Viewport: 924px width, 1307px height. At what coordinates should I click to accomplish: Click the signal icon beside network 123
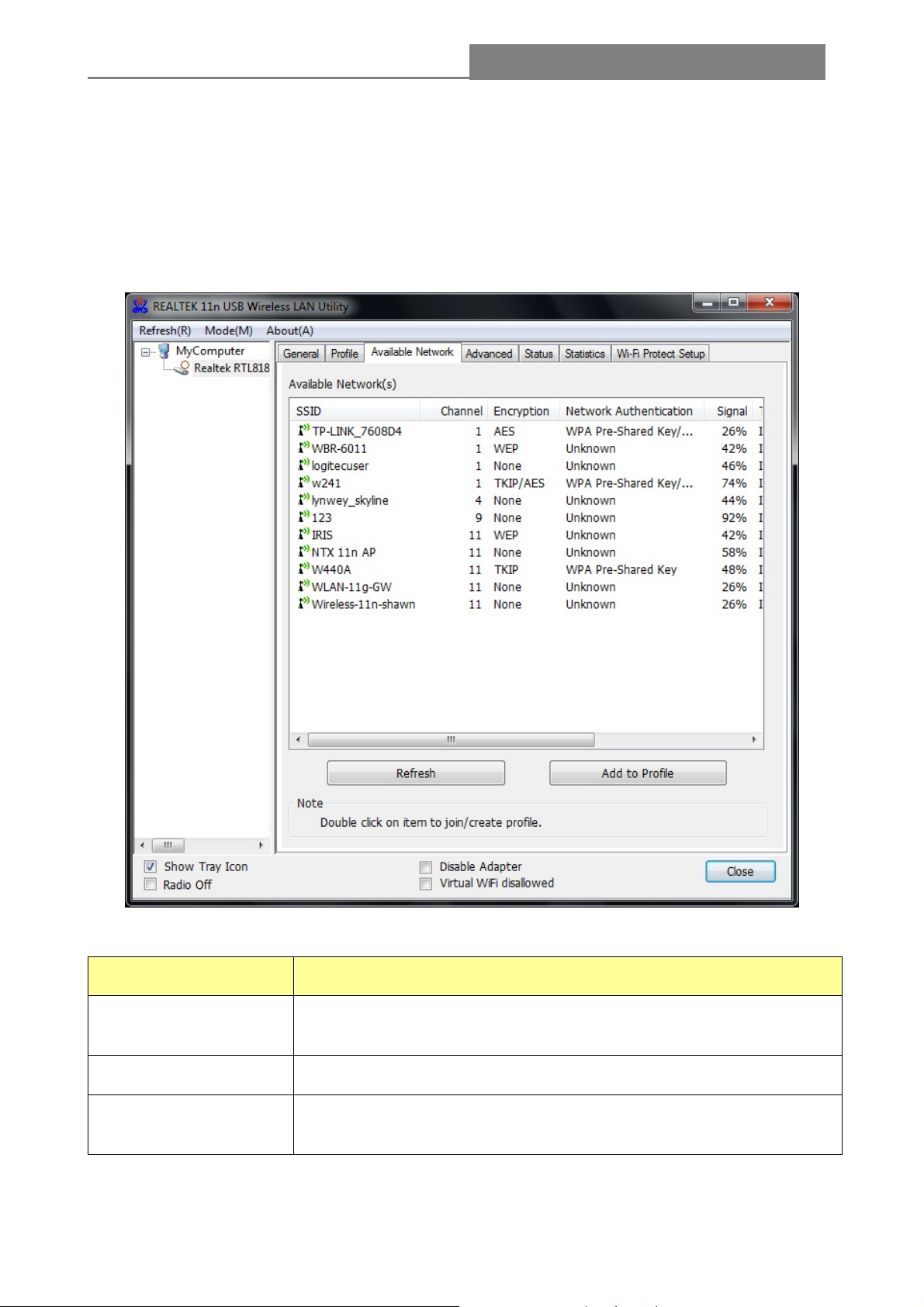click(304, 517)
